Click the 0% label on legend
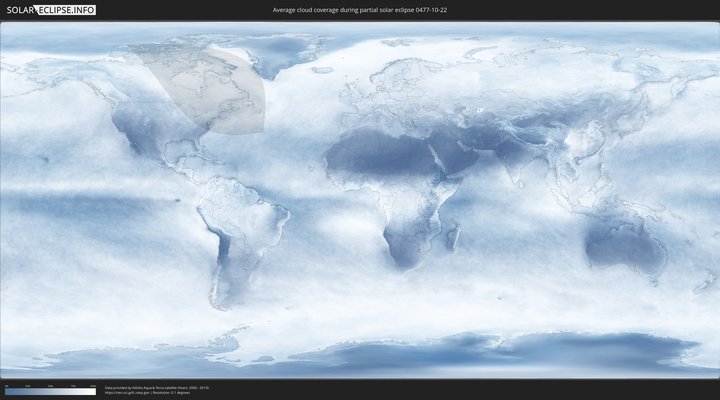Viewport: 720px width, 400px height. (6, 385)
